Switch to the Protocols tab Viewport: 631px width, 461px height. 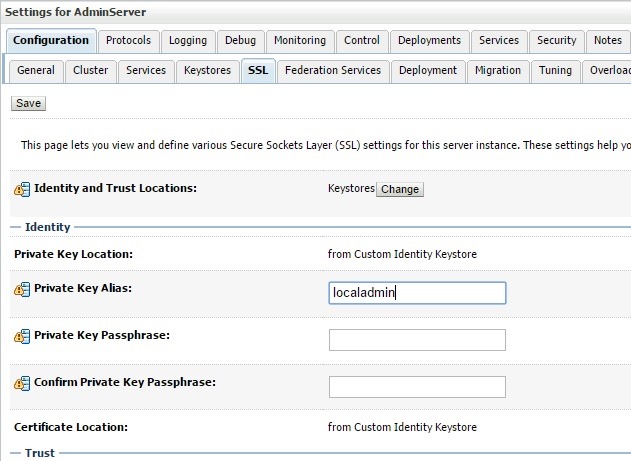pyautogui.click(x=128, y=41)
